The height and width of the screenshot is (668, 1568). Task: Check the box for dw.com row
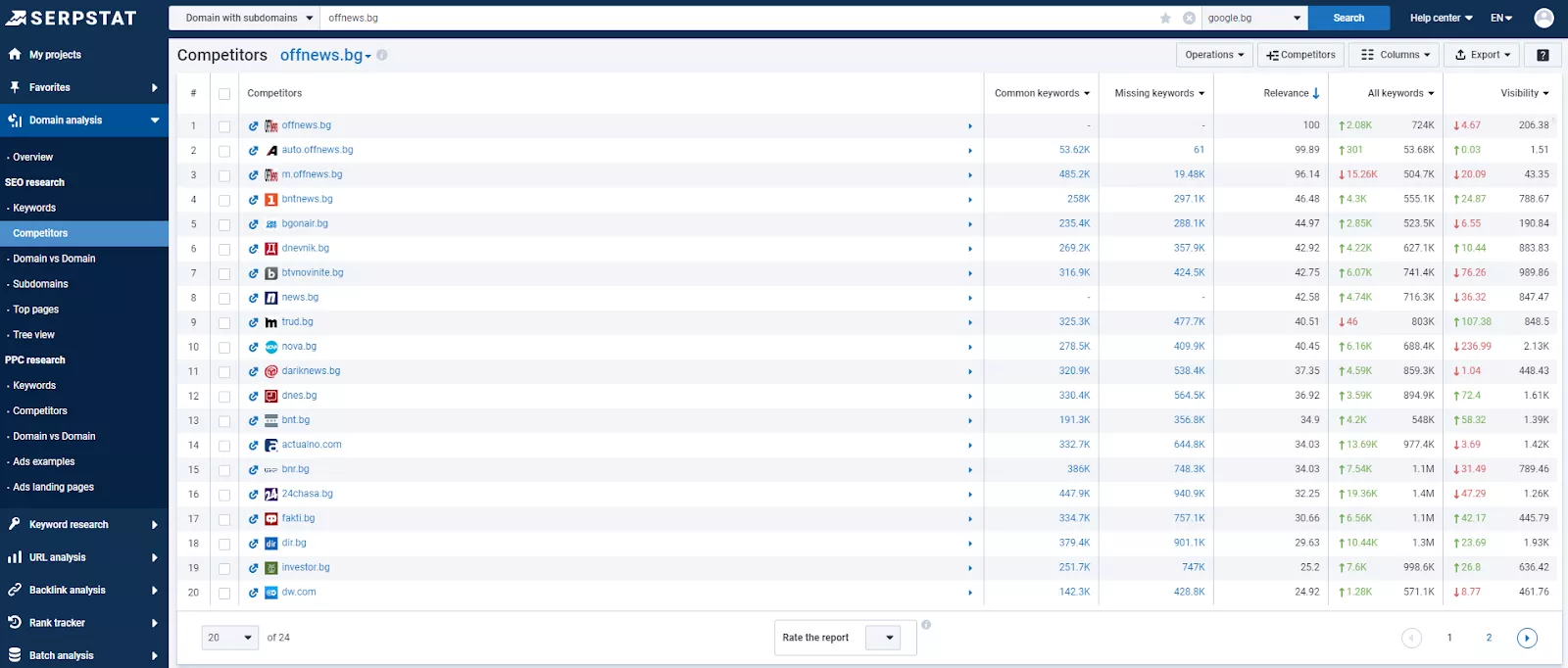(224, 593)
